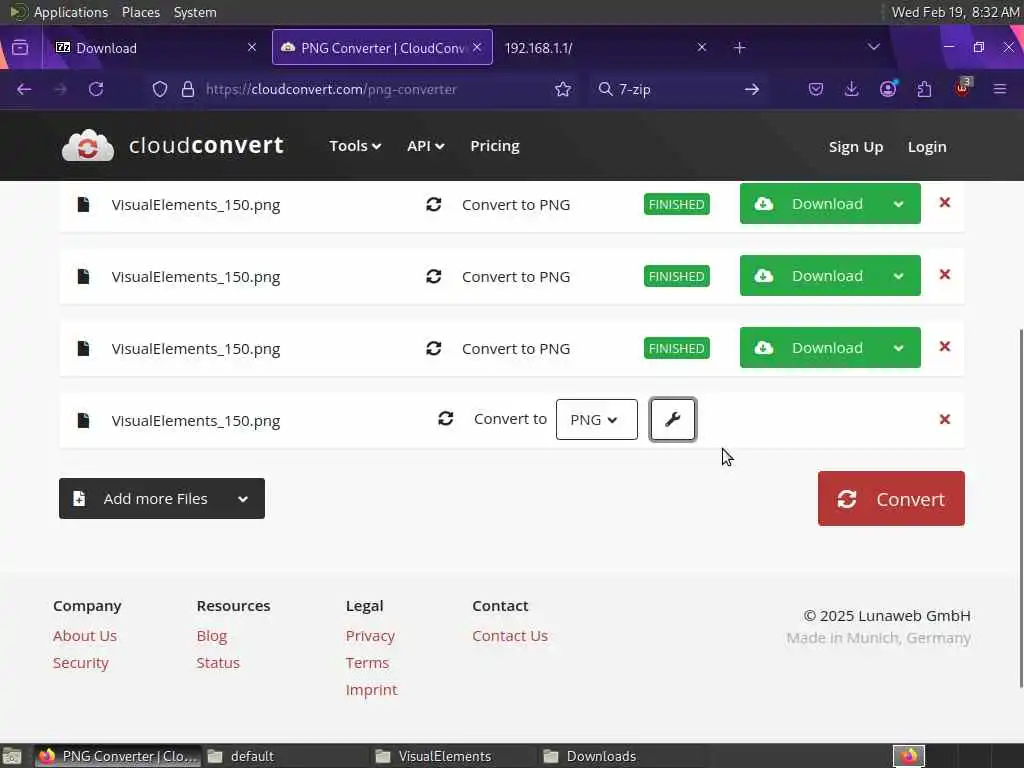Reload the current page
1024x768 pixels.
pyautogui.click(x=96, y=89)
